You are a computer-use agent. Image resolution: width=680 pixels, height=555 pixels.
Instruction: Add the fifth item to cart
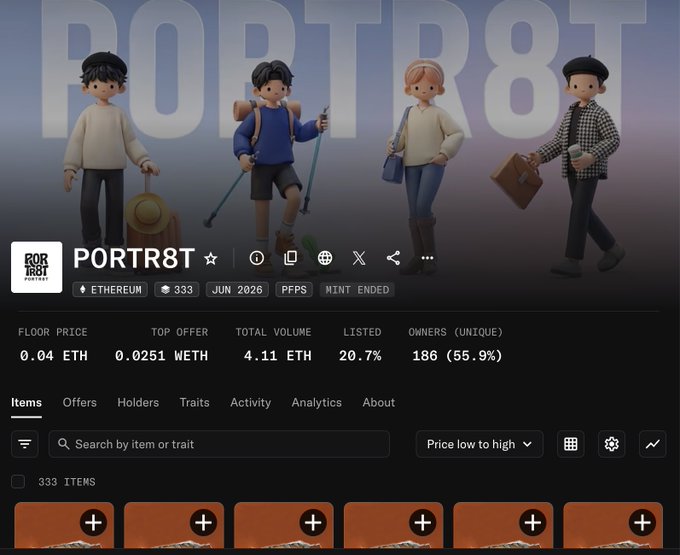(533, 522)
